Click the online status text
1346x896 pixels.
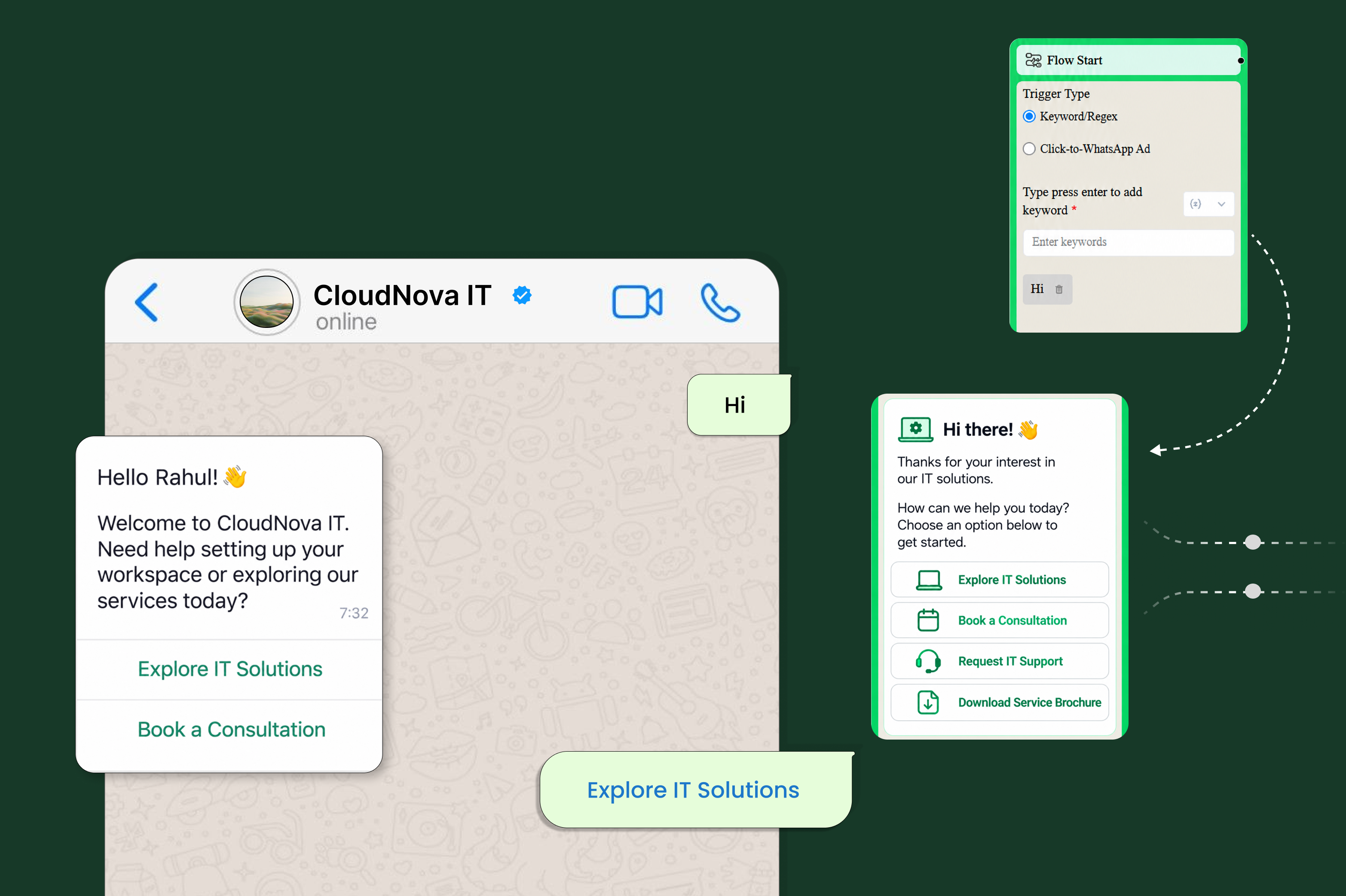click(x=346, y=322)
